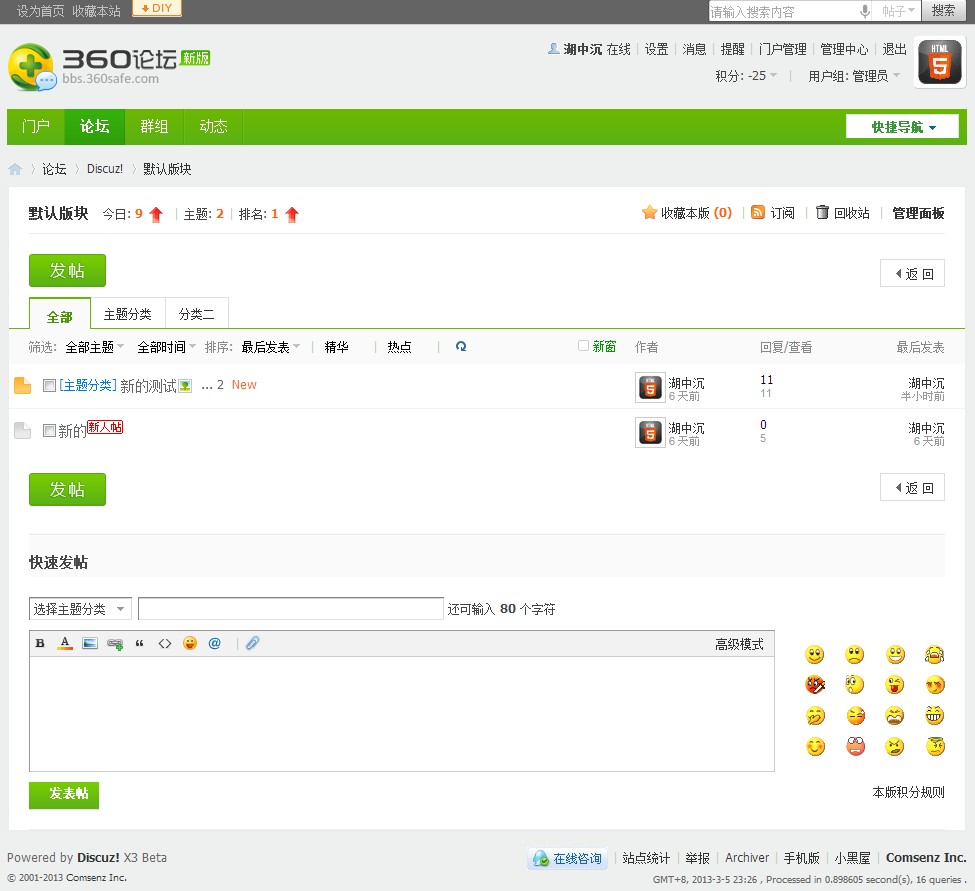Click the insert link icon in the editor
Image resolution: width=975 pixels, height=891 pixels.
pos(115,644)
